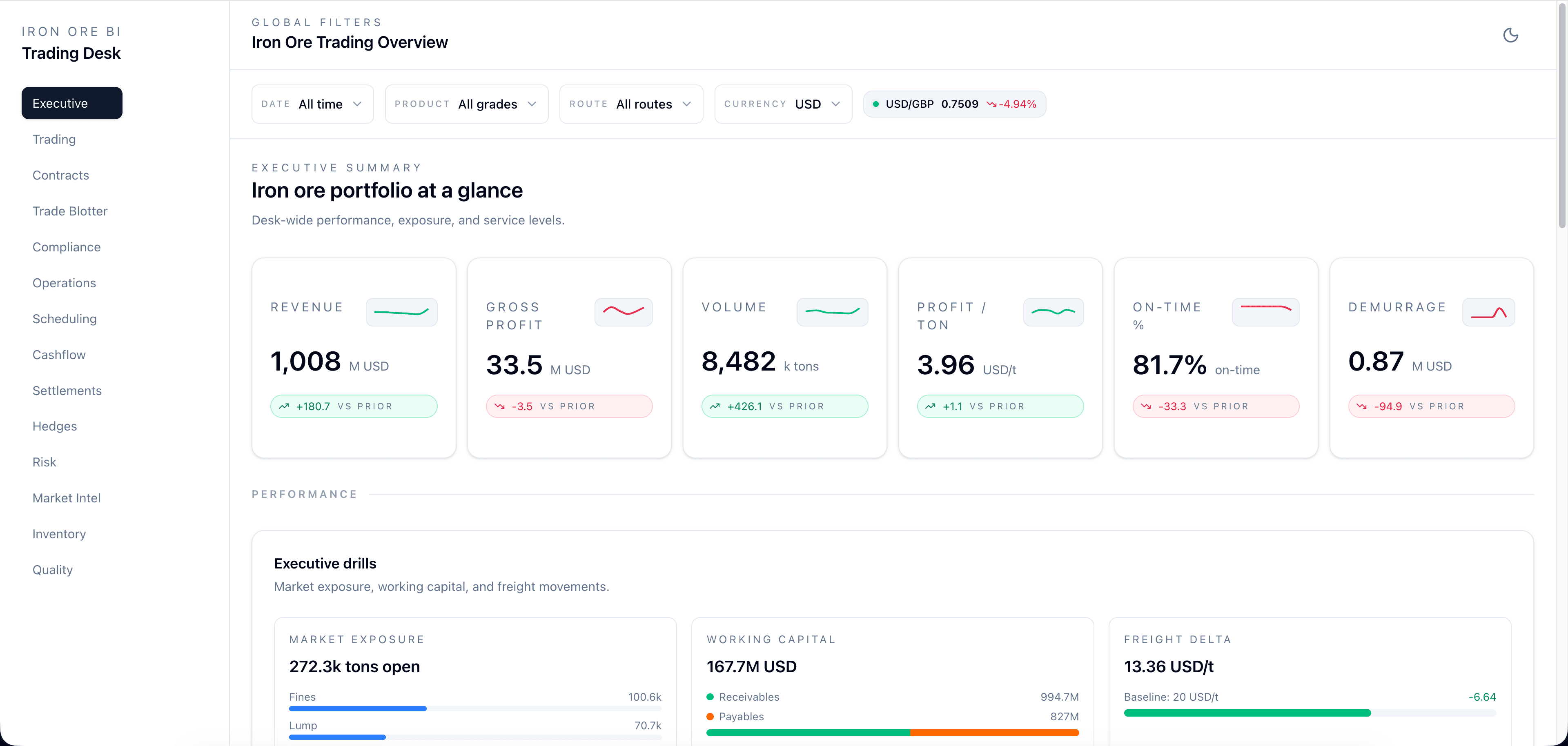Click the red trend arrow beside -4.94%
The height and width of the screenshot is (746, 1568).
coord(991,104)
